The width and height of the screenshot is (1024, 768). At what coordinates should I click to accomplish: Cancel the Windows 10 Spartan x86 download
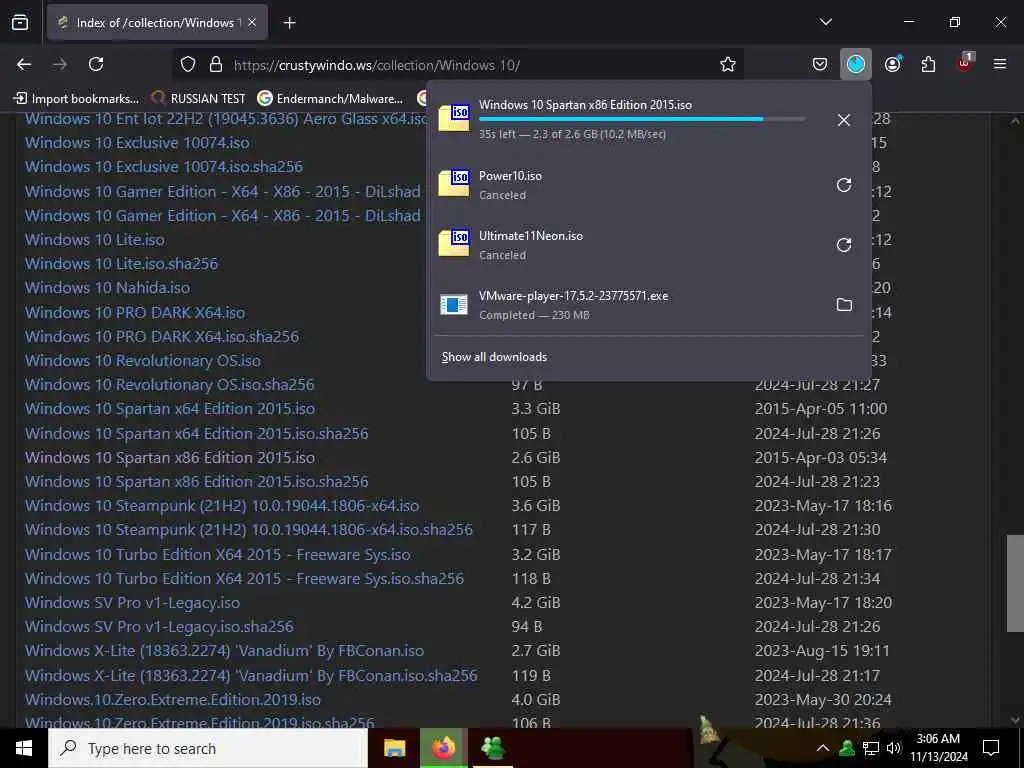844,120
